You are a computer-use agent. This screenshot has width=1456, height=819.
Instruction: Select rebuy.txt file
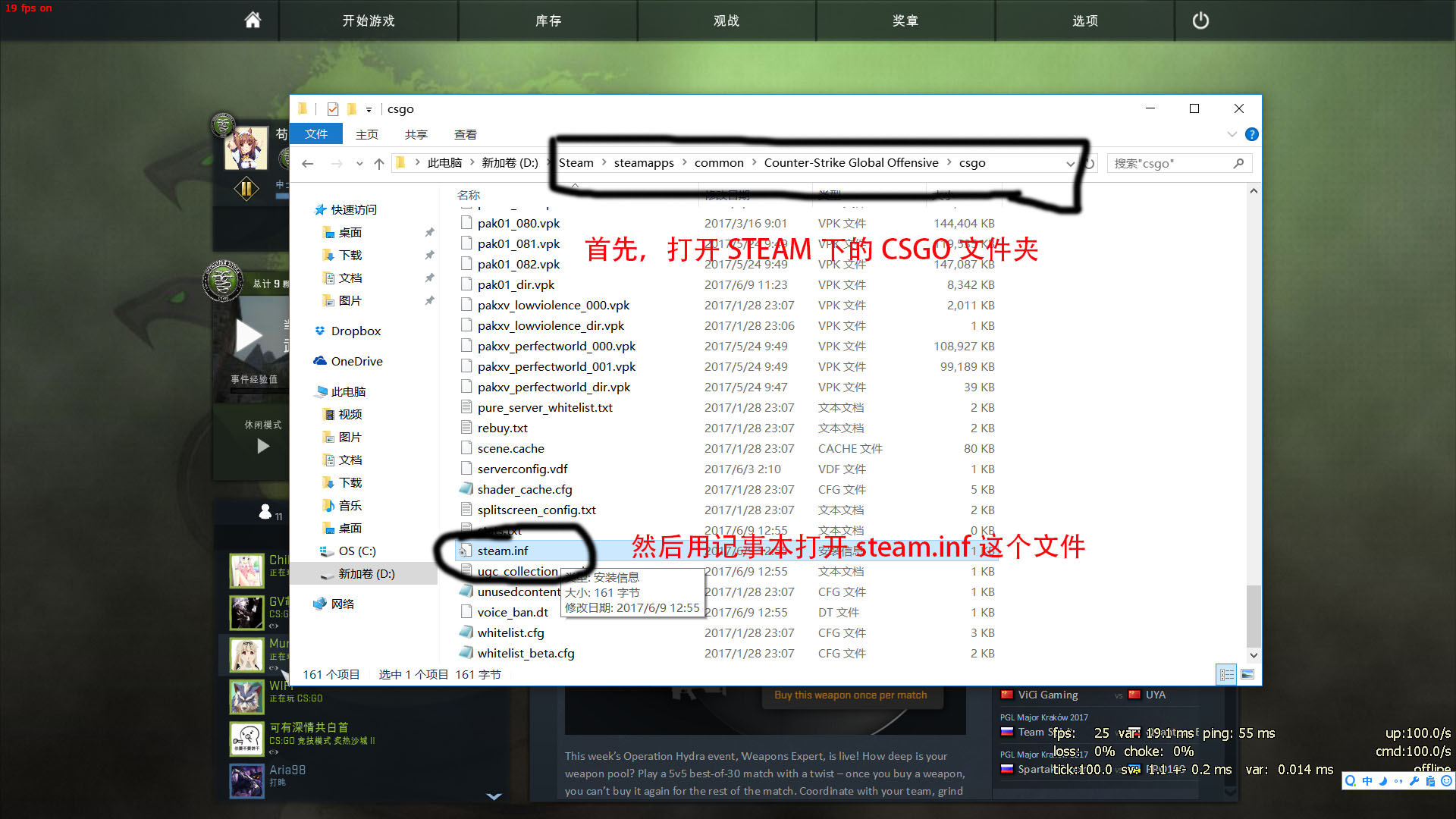[x=502, y=428]
